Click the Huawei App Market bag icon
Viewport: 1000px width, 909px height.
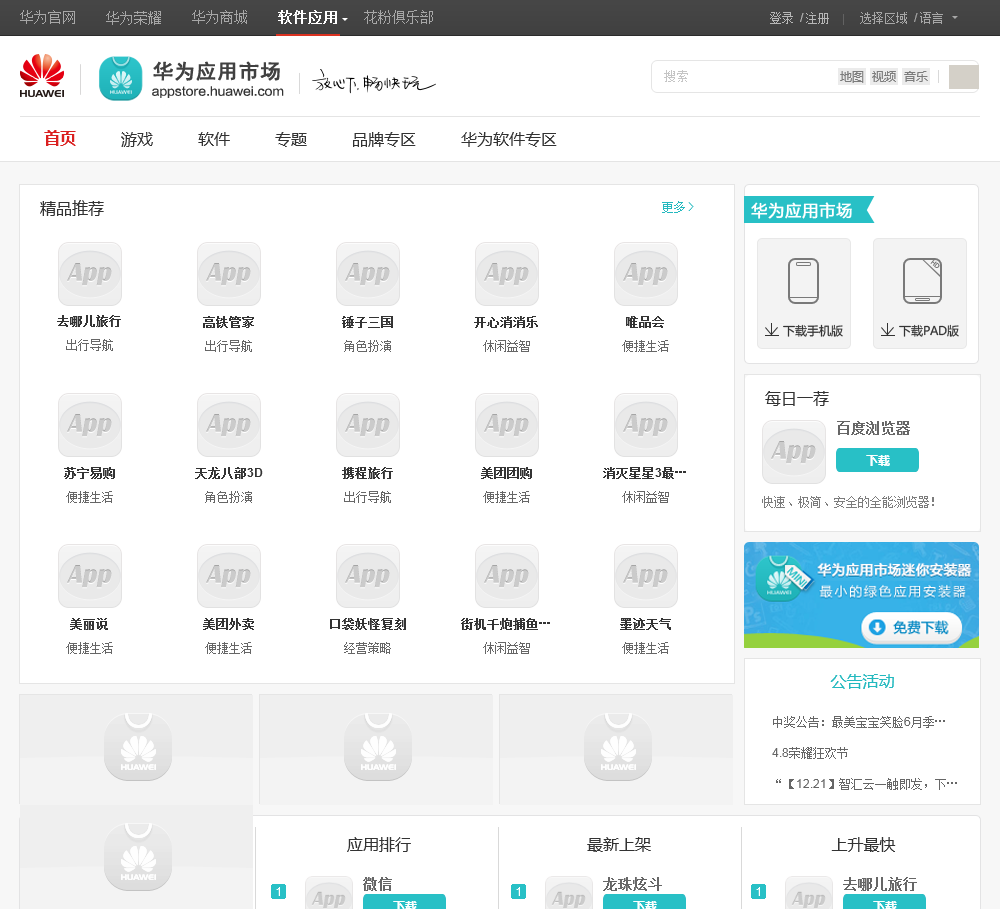120,78
